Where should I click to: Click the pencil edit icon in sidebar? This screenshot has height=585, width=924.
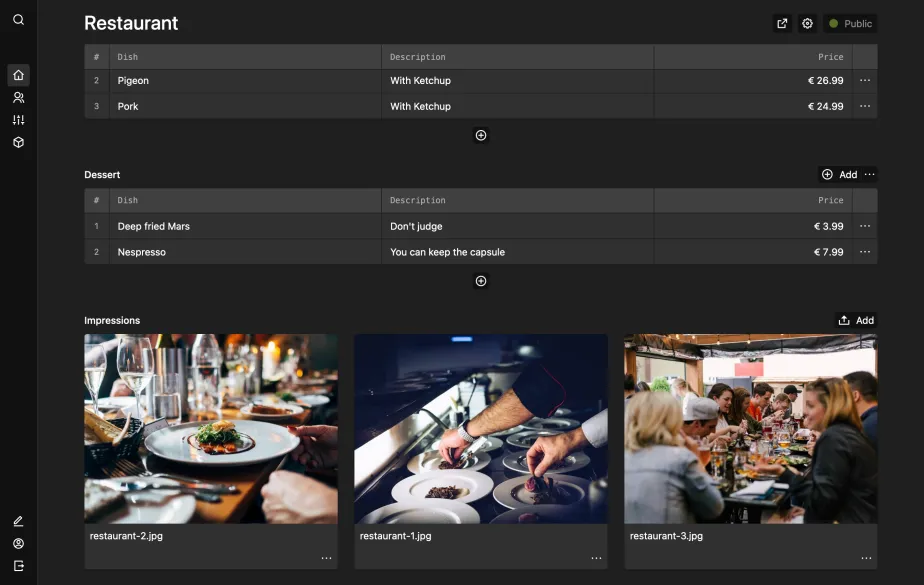tap(18, 521)
